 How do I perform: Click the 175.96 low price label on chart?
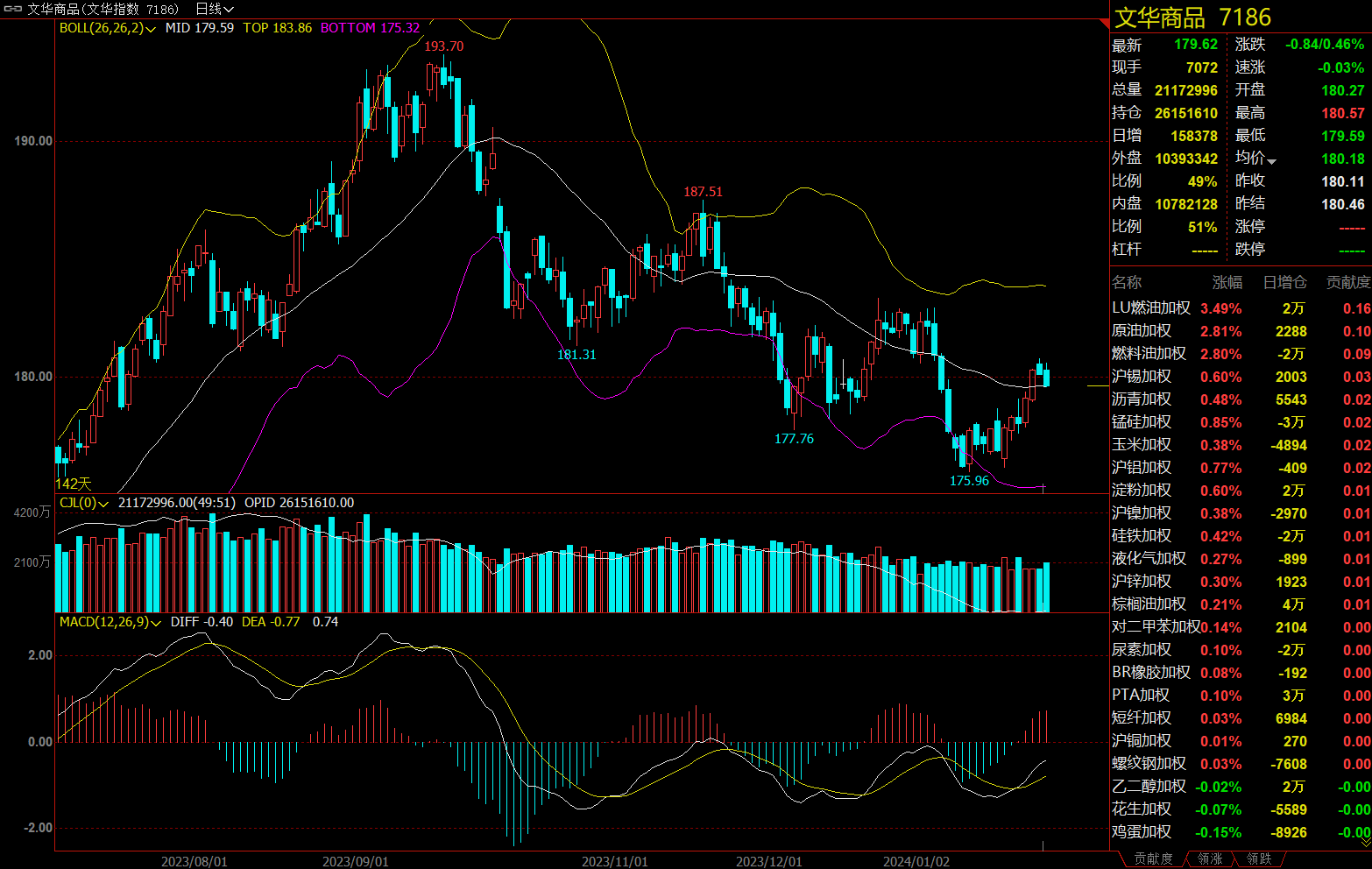(970, 481)
